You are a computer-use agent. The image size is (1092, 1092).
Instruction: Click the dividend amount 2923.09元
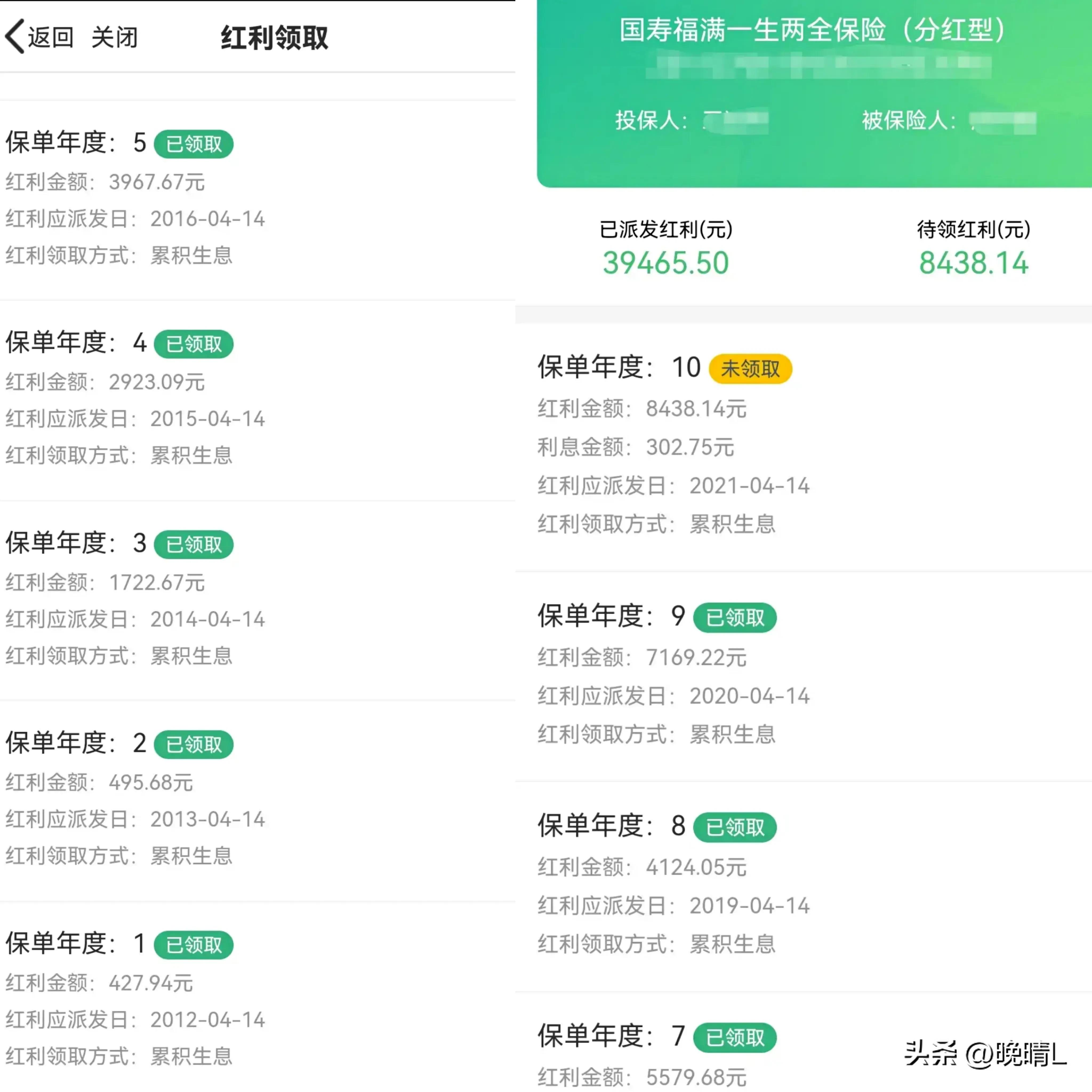[157, 383]
